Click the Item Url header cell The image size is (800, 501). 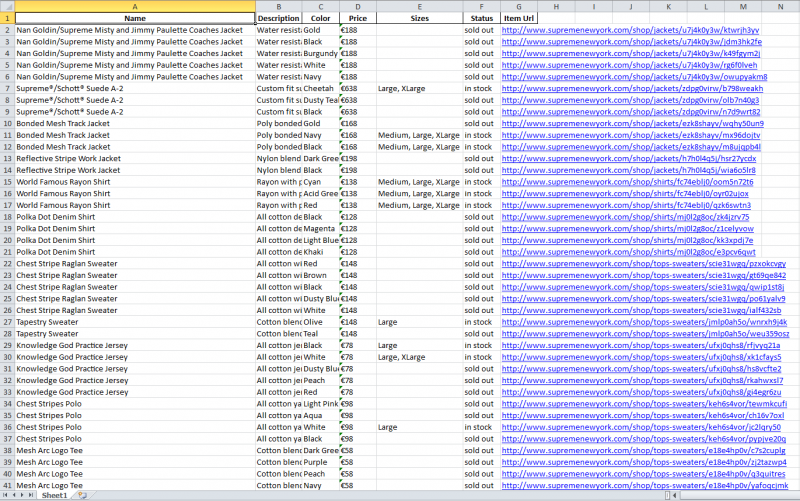(x=519, y=18)
